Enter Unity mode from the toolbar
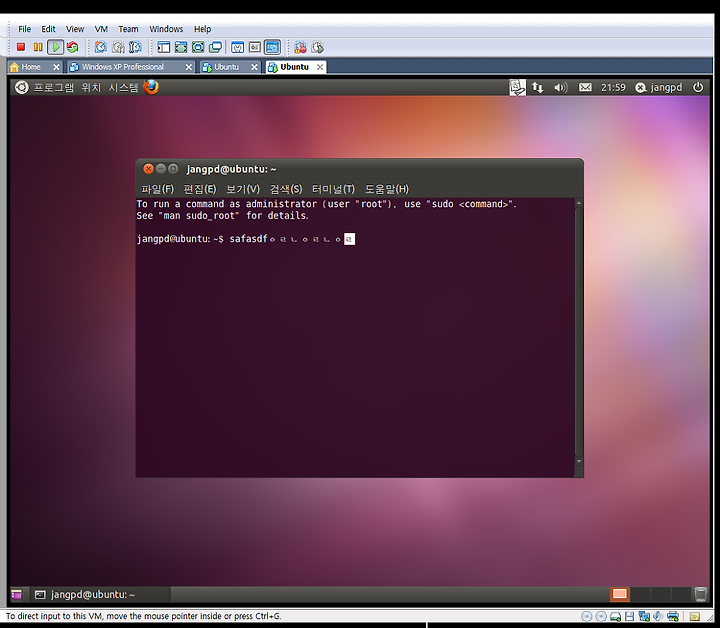Viewport: 720px width, 628px height. [x=198, y=47]
